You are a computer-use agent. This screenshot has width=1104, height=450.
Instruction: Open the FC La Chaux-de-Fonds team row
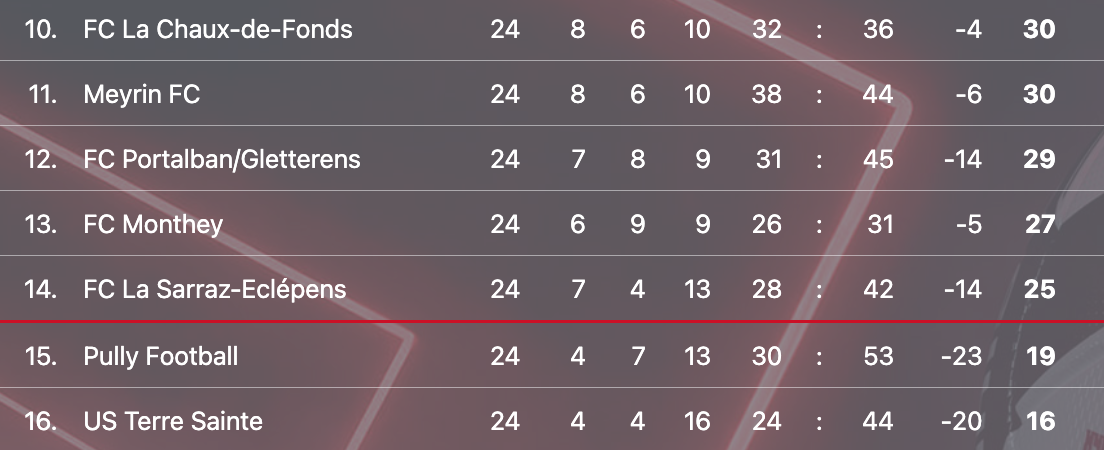point(552,30)
